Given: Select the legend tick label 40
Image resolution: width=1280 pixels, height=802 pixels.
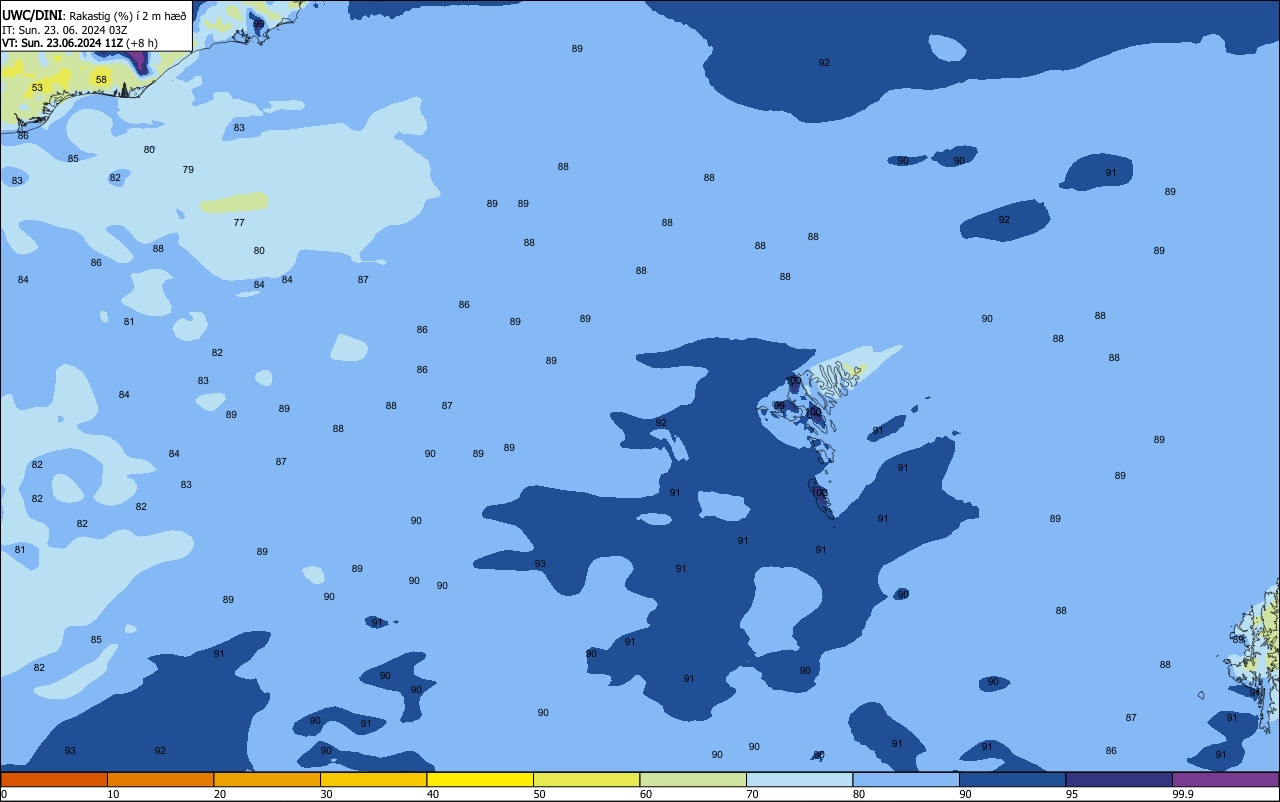Looking at the screenshot, I should 433,794.
